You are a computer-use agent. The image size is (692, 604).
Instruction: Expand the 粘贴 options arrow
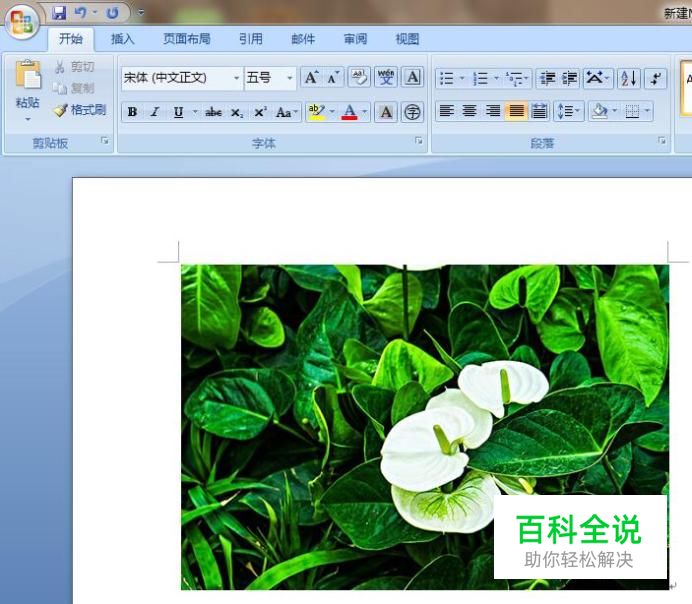[x=28, y=119]
